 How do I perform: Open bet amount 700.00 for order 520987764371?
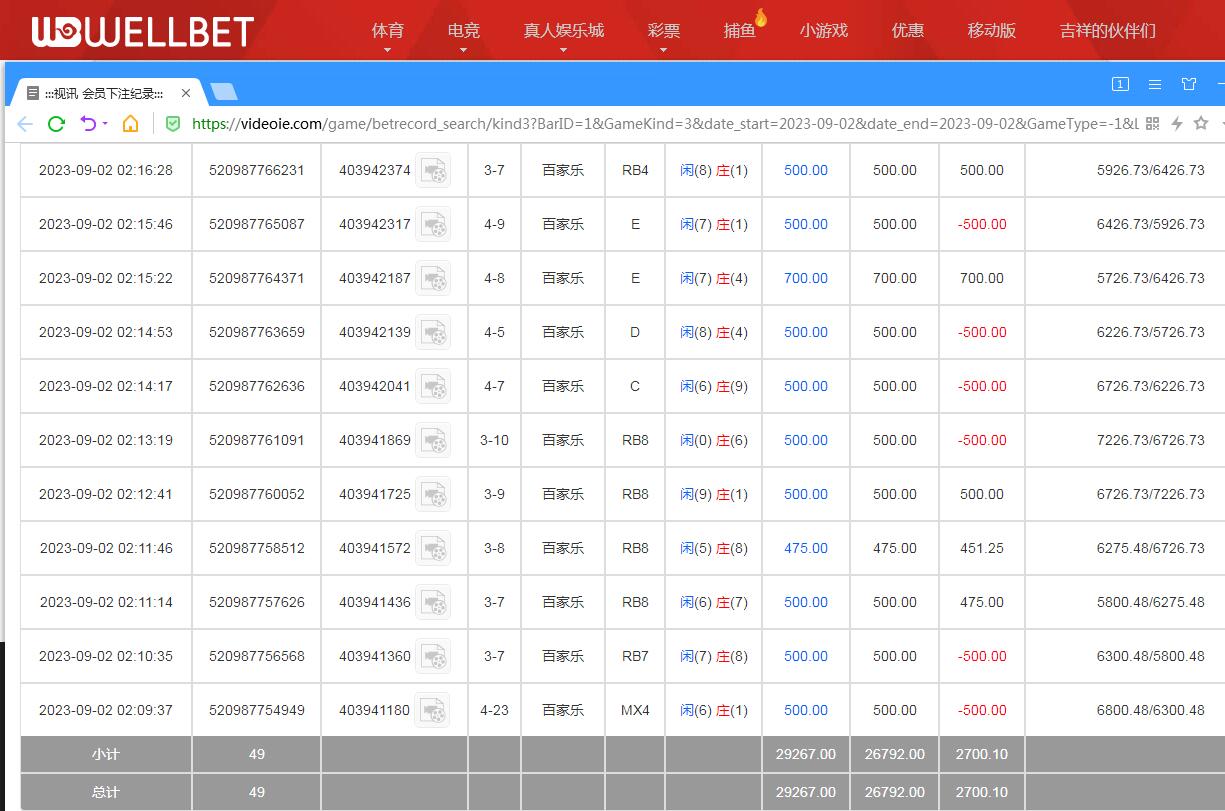(x=806, y=278)
